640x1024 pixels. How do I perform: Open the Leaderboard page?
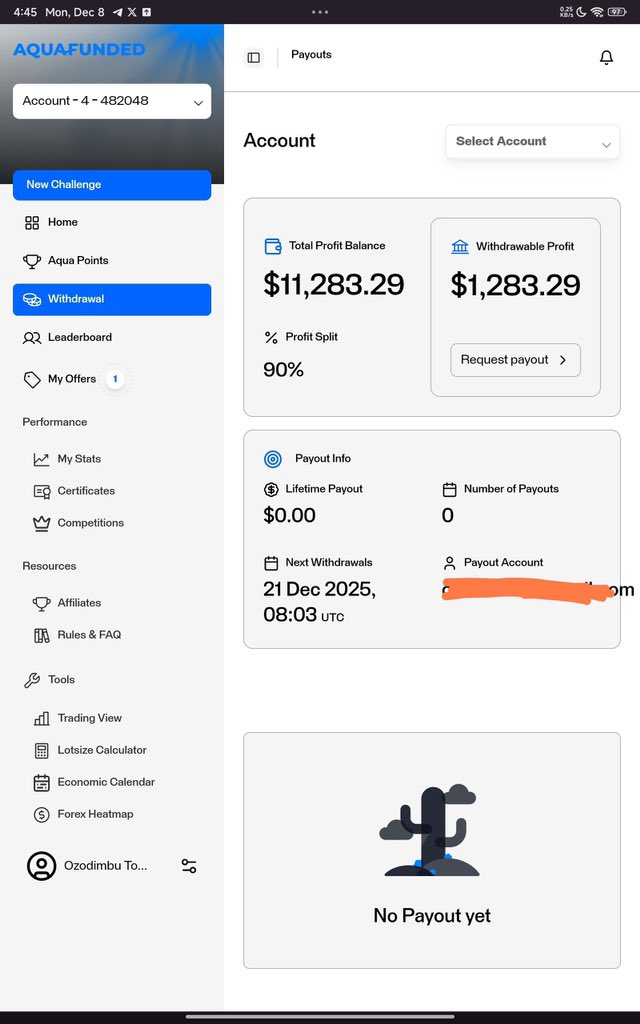pos(112,338)
